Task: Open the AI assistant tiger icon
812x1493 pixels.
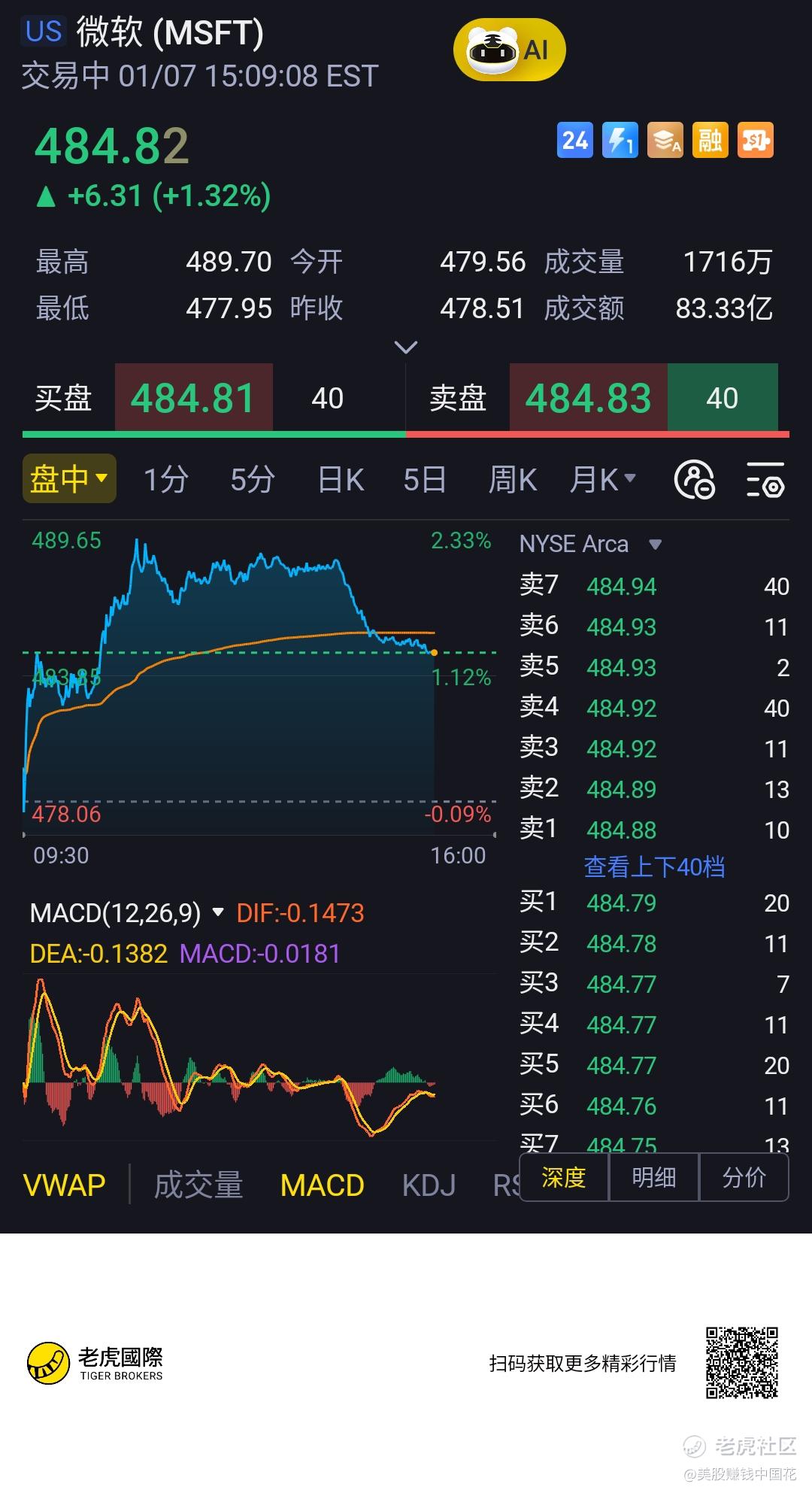Action: coord(509,50)
